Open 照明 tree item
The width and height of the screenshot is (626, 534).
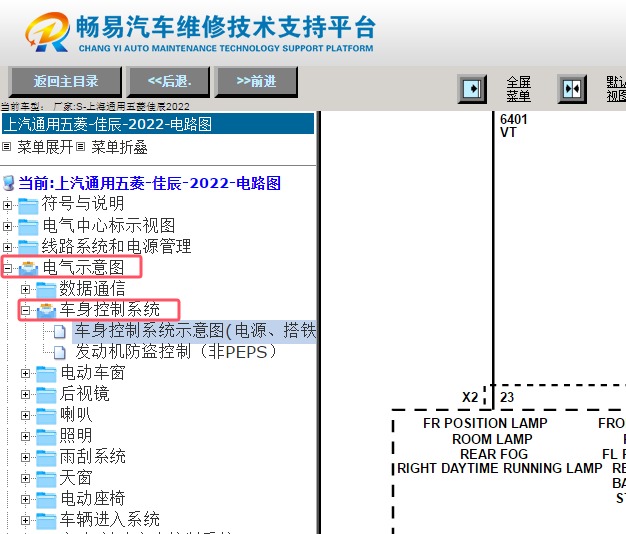pyautogui.click(x=76, y=435)
